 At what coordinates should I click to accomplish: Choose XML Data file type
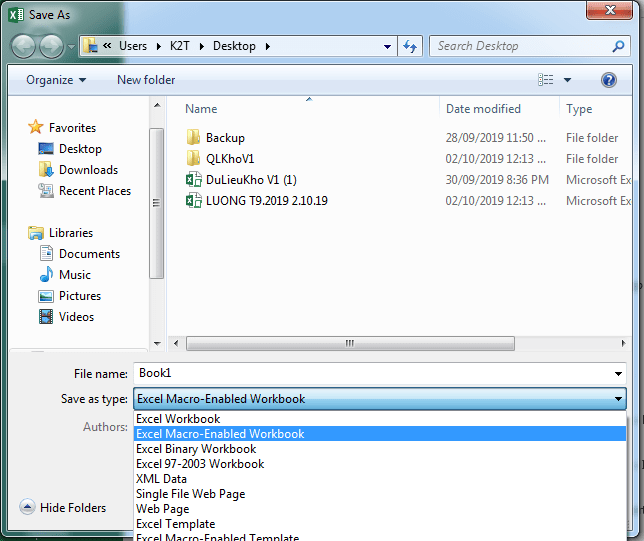click(x=380, y=479)
